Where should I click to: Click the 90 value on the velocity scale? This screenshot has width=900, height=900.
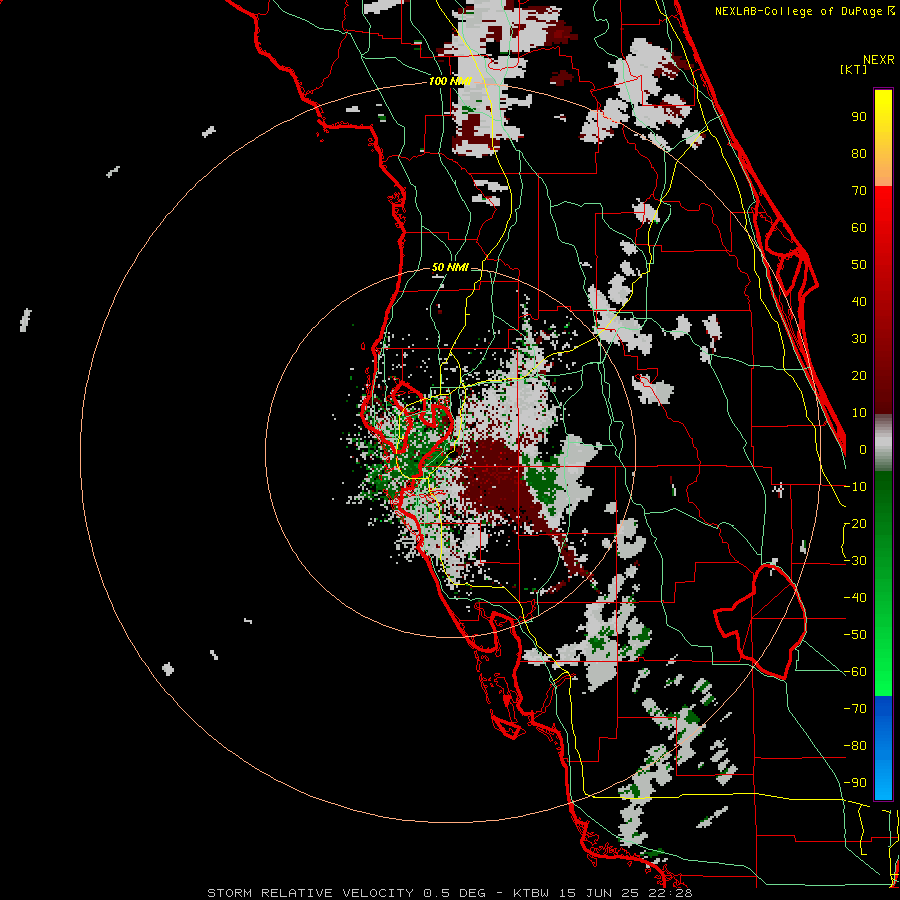(859, 117)
